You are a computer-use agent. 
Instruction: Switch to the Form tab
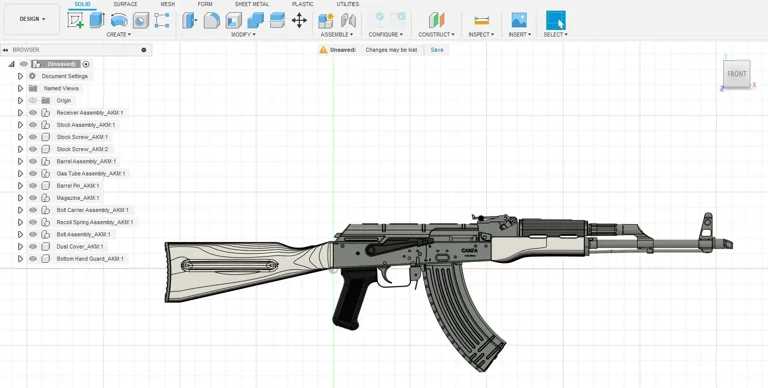(x=205, y=4)
